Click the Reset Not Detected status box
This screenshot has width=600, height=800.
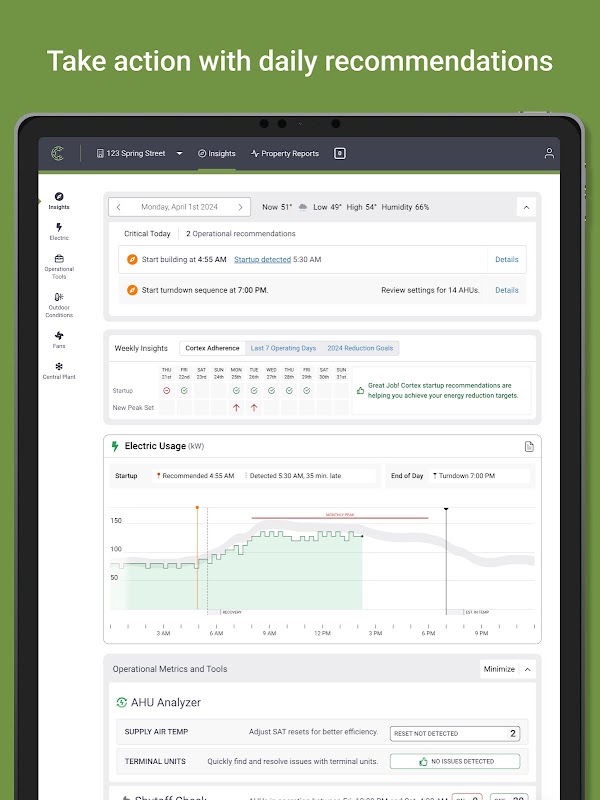click(x=455, y=733)
